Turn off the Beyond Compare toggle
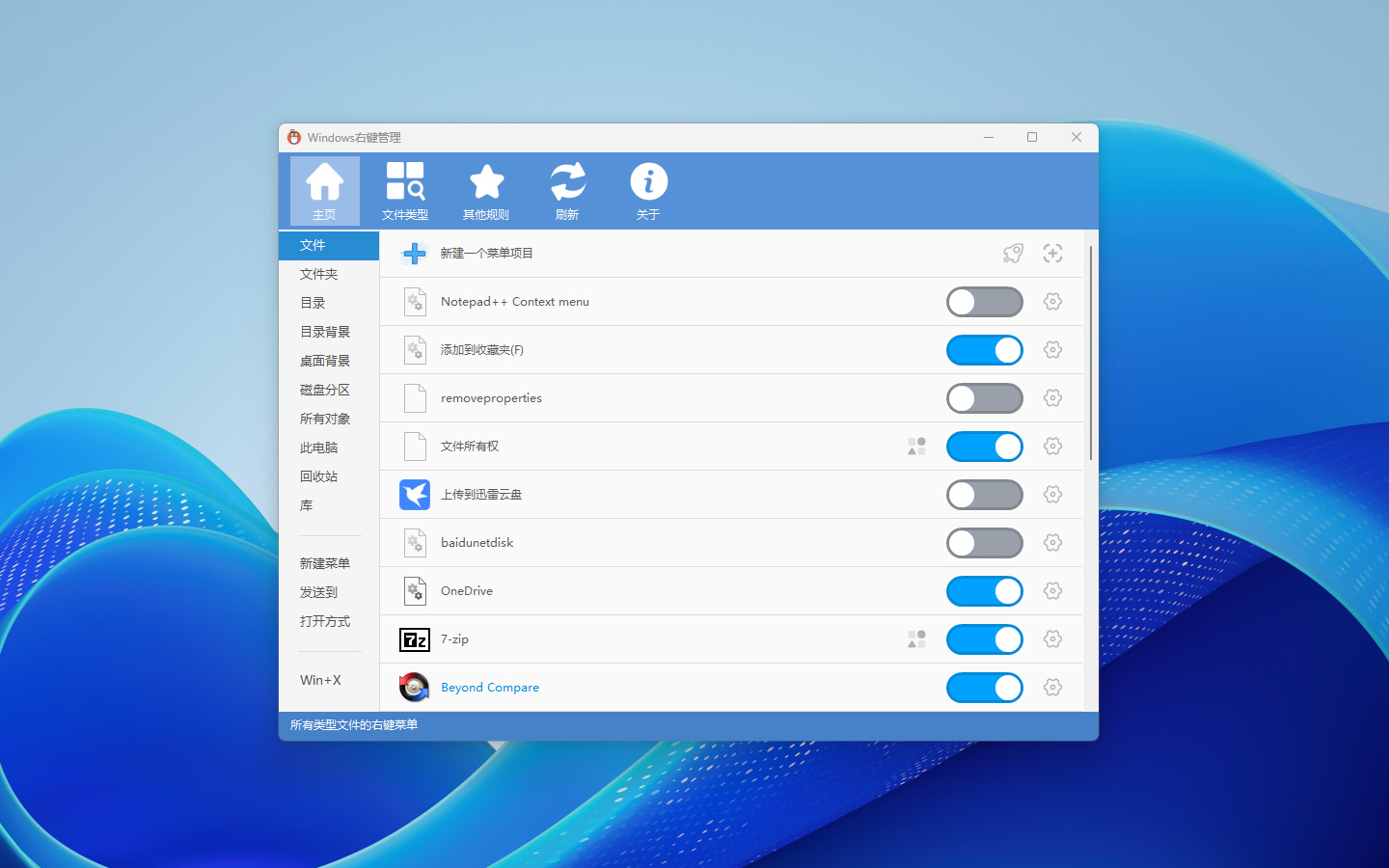The image size is (1389, 868). click(x=984, y=688)
